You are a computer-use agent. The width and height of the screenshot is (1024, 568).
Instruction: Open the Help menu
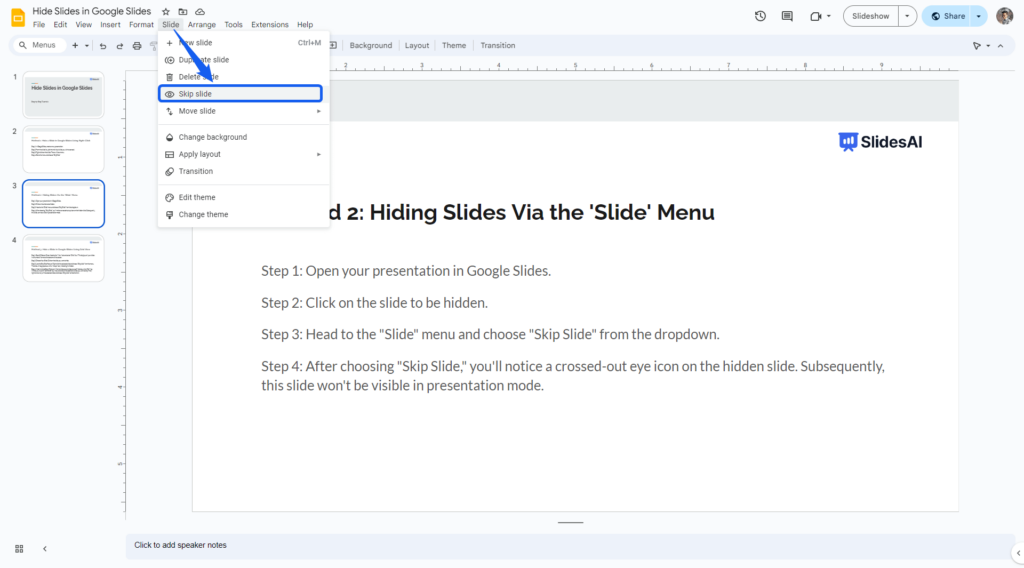coord(305,25)
